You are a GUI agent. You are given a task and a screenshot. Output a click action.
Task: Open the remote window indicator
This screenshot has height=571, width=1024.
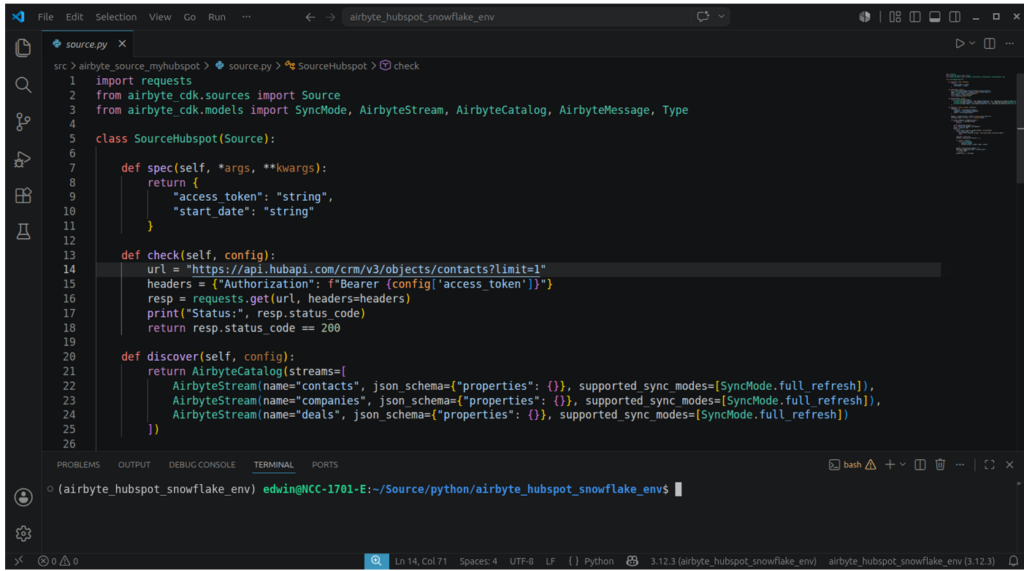(x=19, y=561)
